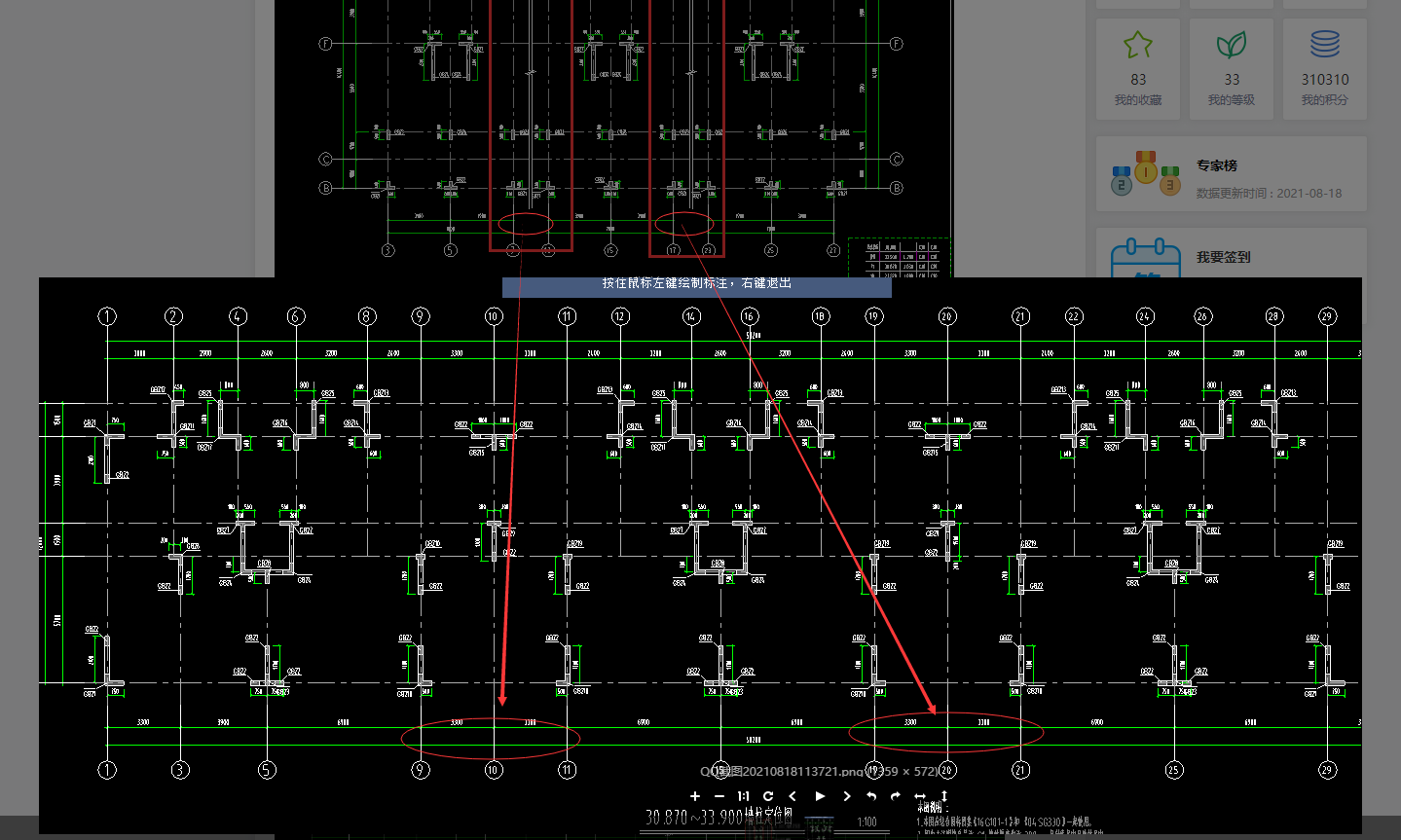The width and height of the screenshot is (1401, 840).
Task: Zoom out with the minus icon
Action: pos(719,796)
